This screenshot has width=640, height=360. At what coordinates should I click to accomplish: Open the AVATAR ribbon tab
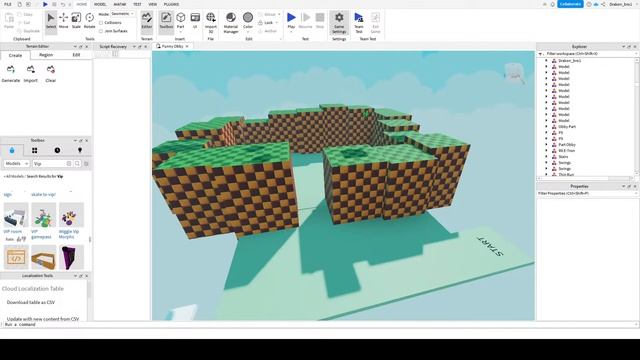coord(120,4)
